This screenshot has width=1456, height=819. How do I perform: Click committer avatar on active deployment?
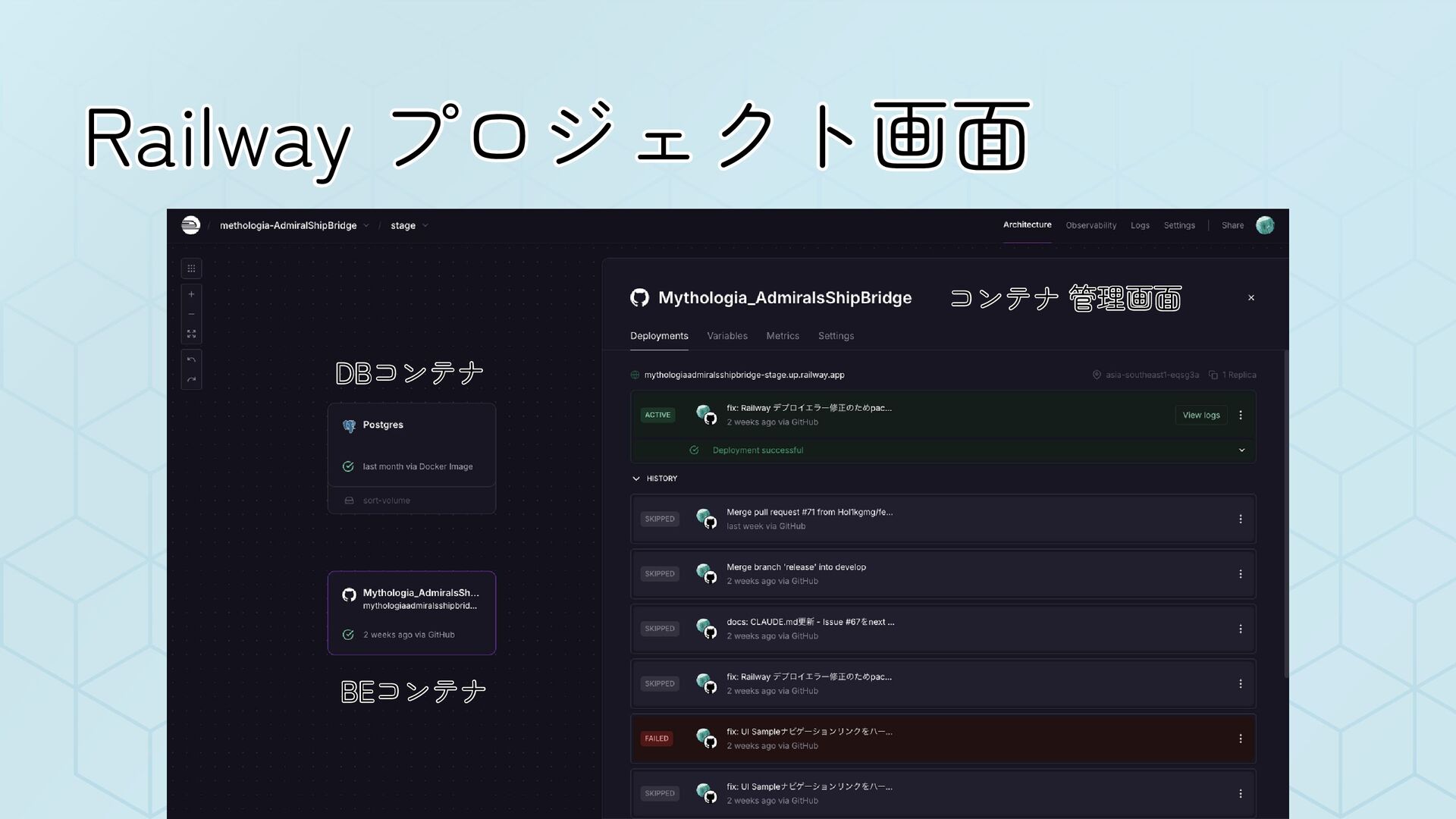[706, 415]
